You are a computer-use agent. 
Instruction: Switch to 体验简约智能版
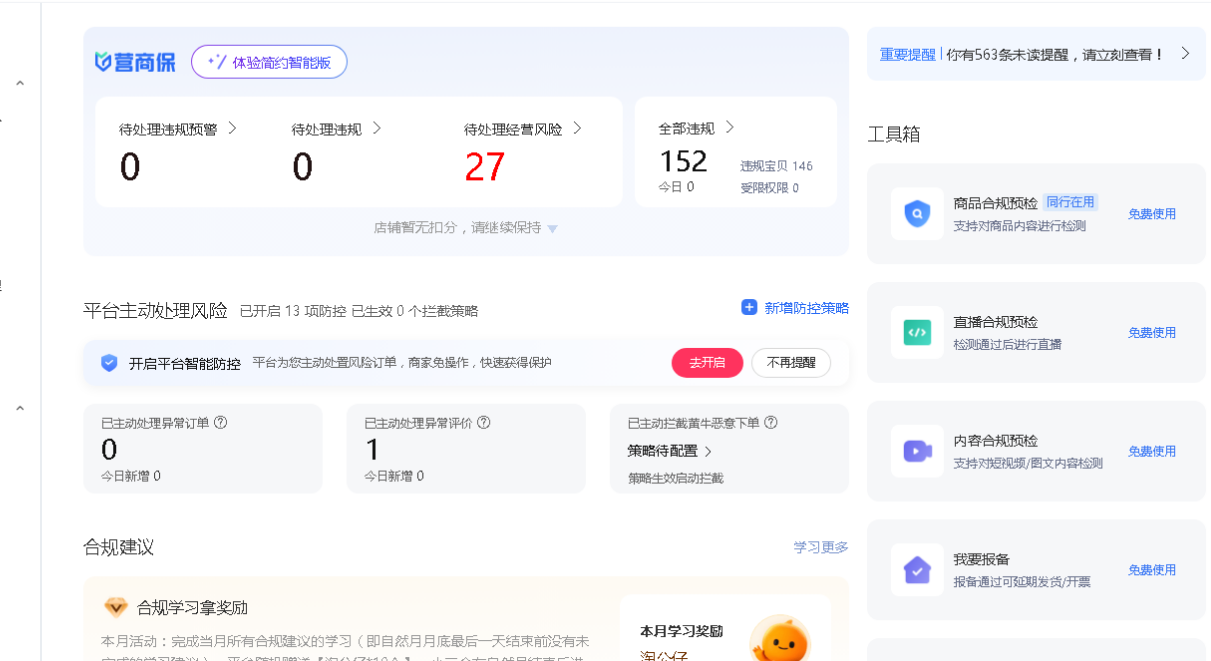coord(269,62)
